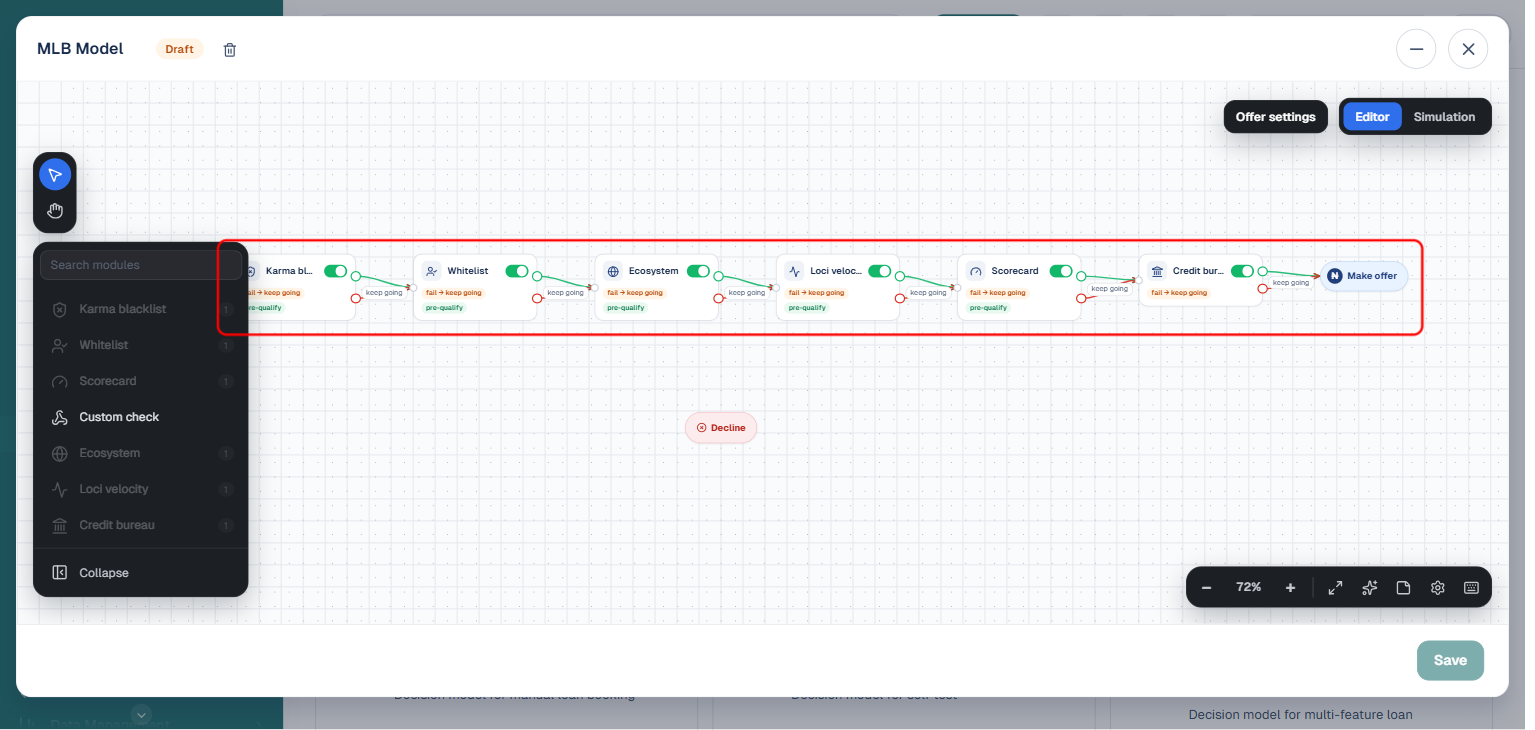Open canvas settings gear icon
The height and width of the screenshot is (730, 1535).
1438,588
